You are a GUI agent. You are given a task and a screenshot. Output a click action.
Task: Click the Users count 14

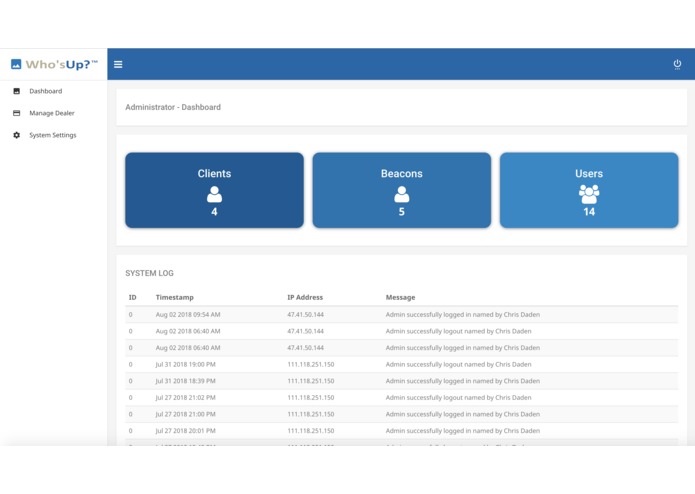(x=589, y=212)
